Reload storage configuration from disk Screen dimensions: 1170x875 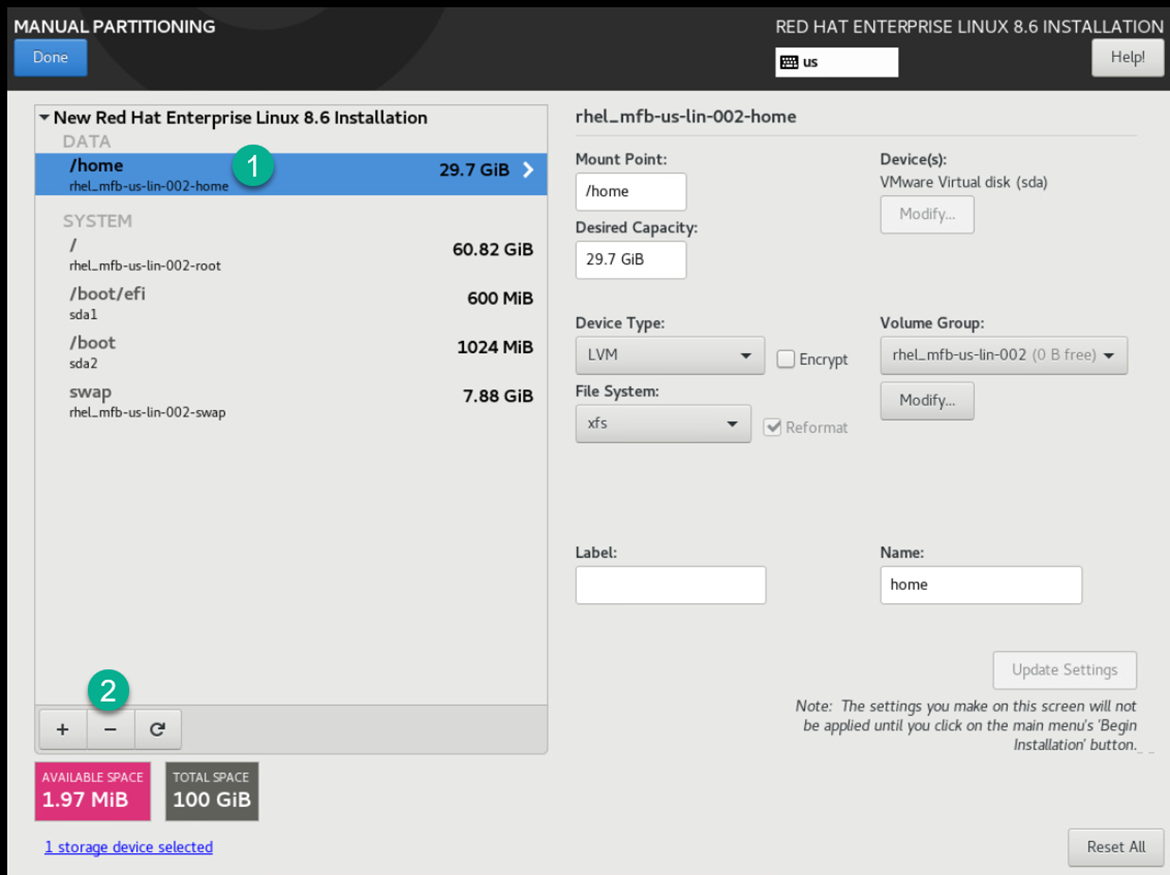coord(157,729)
